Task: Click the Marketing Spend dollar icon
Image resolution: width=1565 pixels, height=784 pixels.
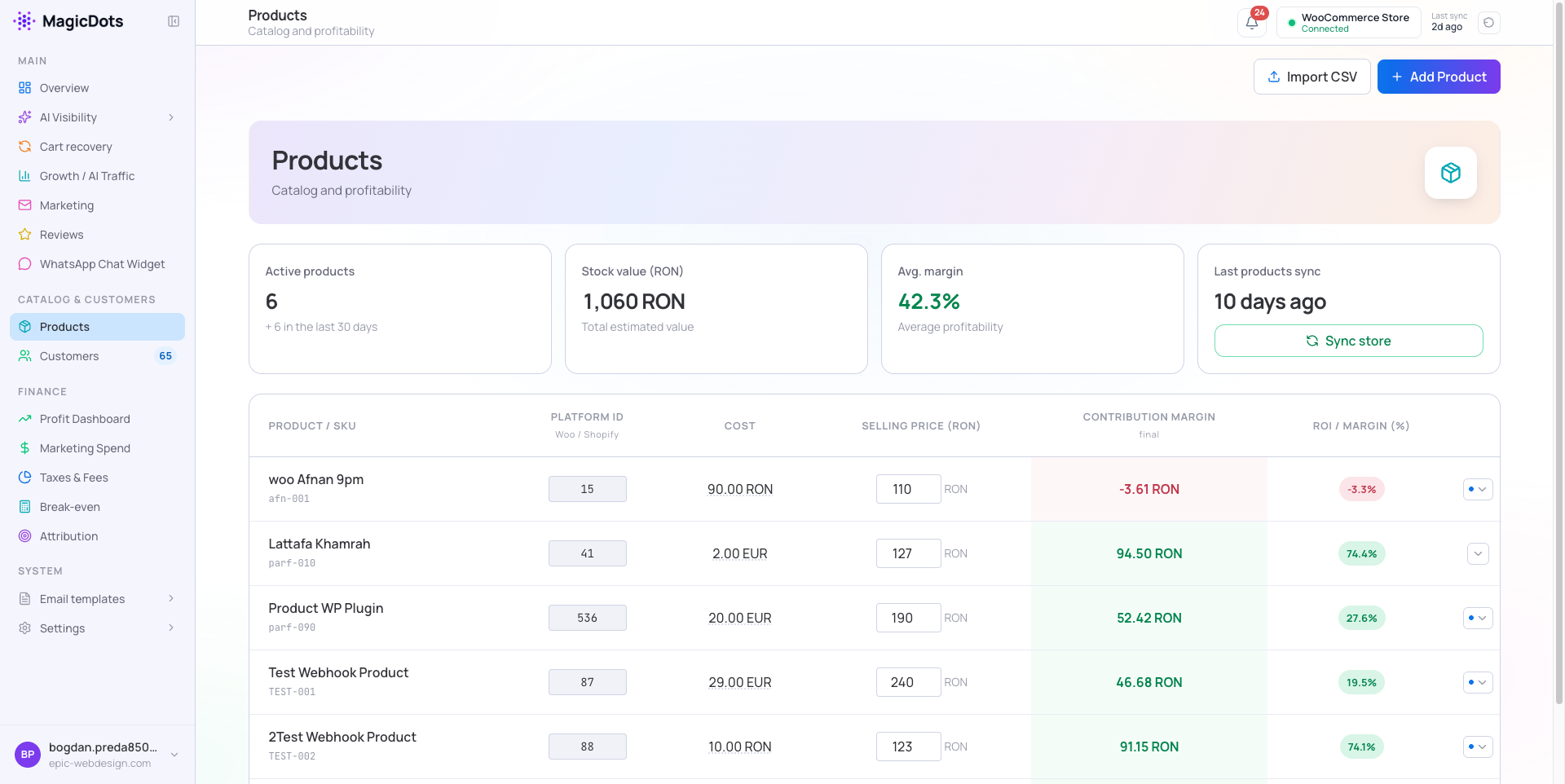Action: [x=25, y=448]
